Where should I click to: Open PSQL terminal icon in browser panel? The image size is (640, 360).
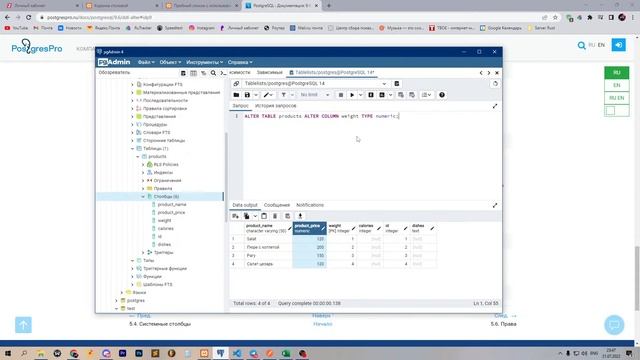click(x=223, y=73)
